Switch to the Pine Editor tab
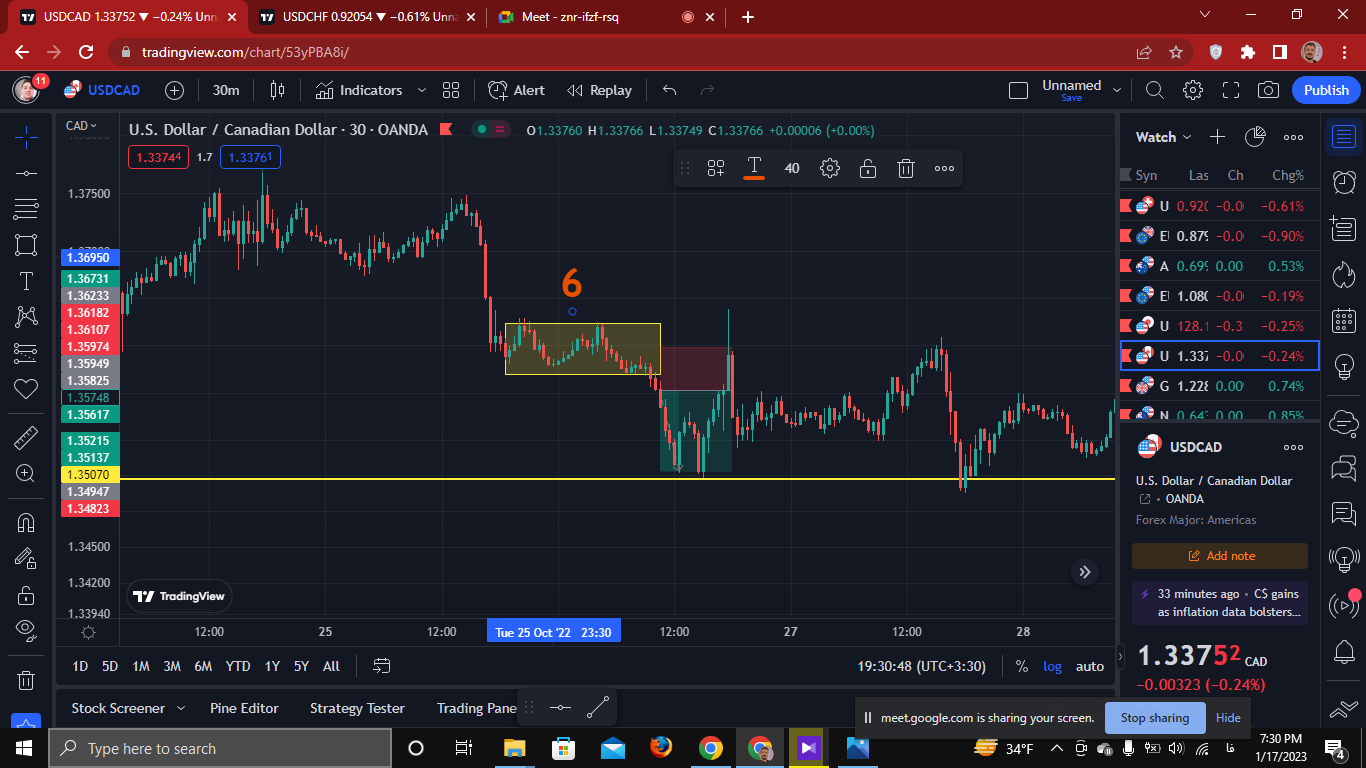1366x768 pixels. click(244, 708)
